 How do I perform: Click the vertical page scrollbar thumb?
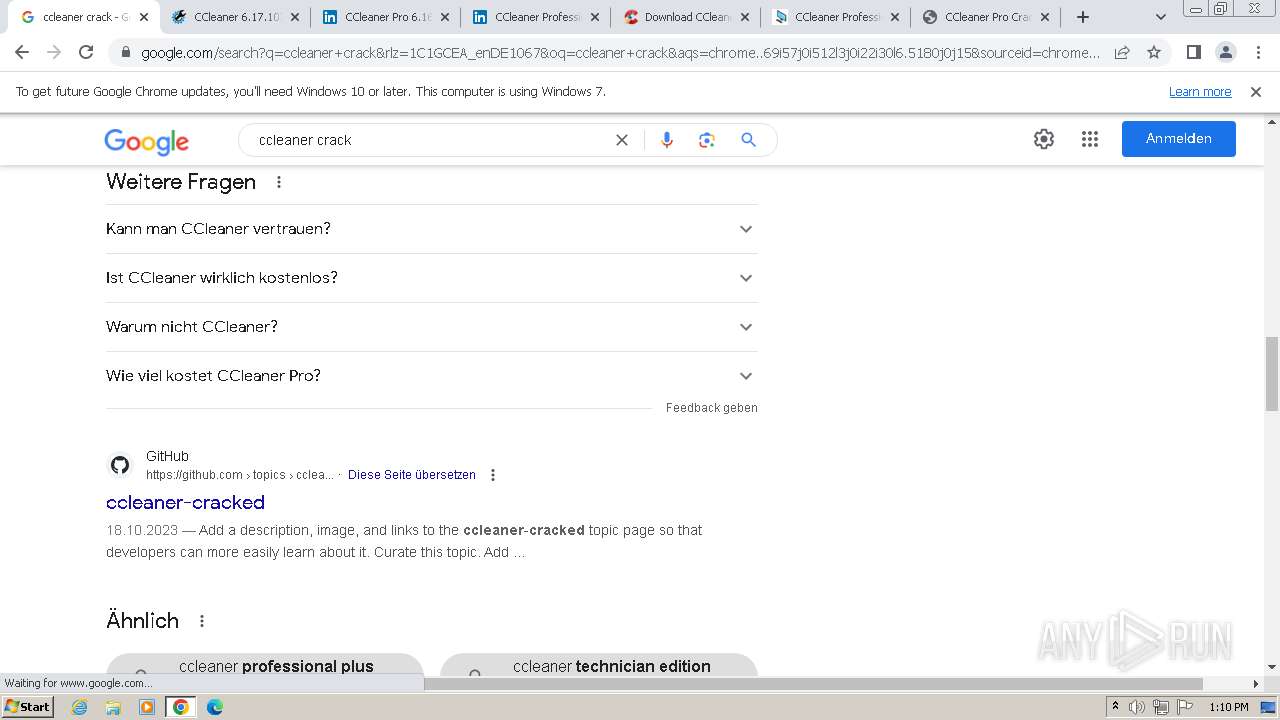coord(1272,374)
